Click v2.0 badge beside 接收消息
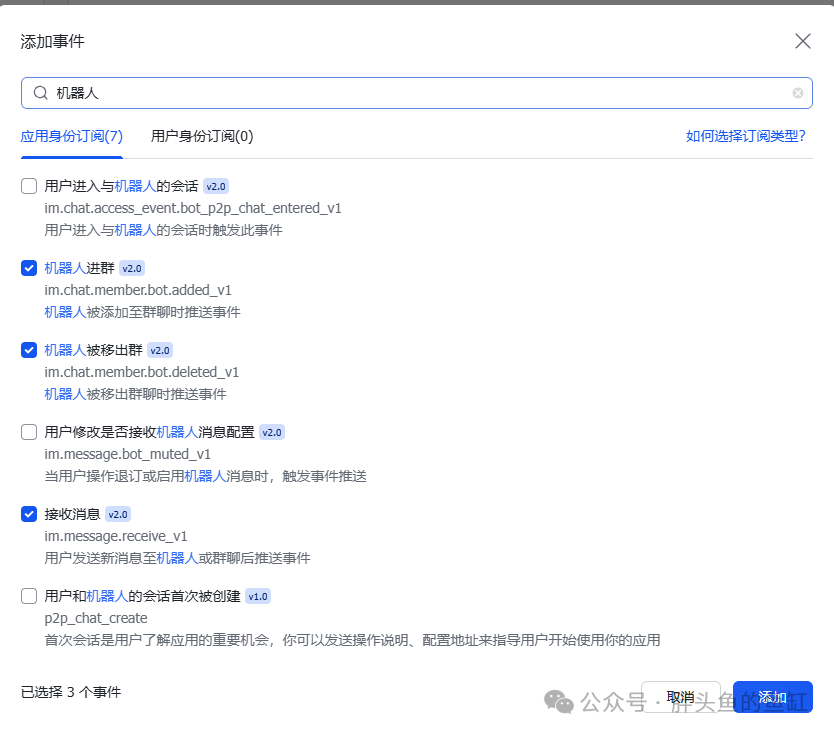 [118, 514]
